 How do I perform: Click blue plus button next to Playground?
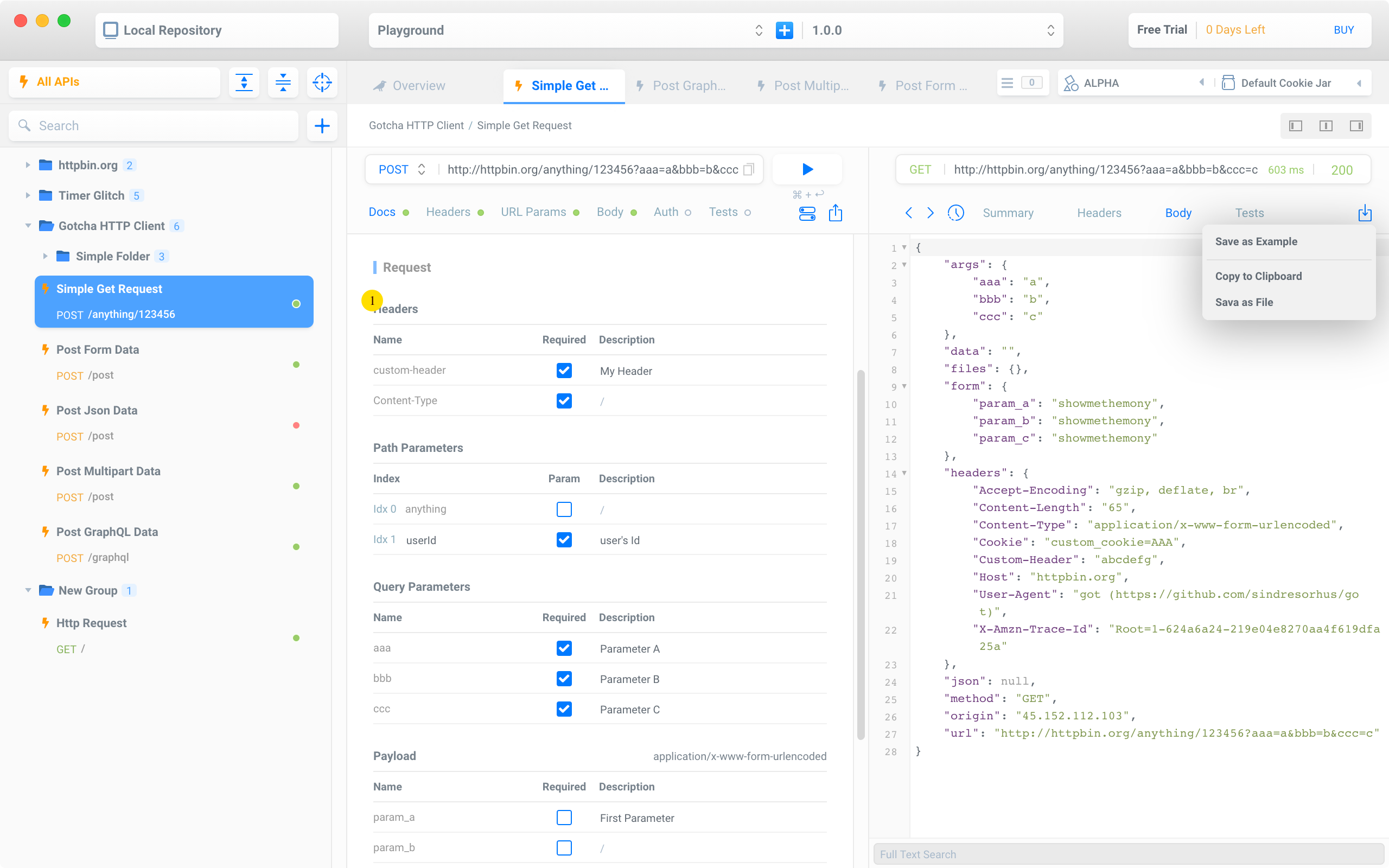[x=784, y=30]
